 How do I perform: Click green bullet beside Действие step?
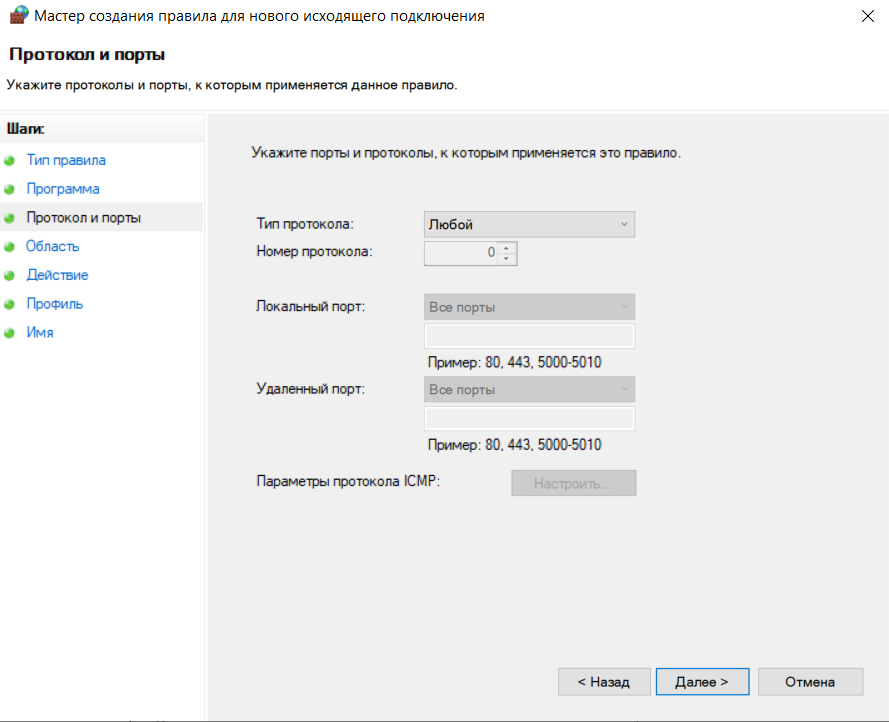pyautogui.click(x=9, y=276)
